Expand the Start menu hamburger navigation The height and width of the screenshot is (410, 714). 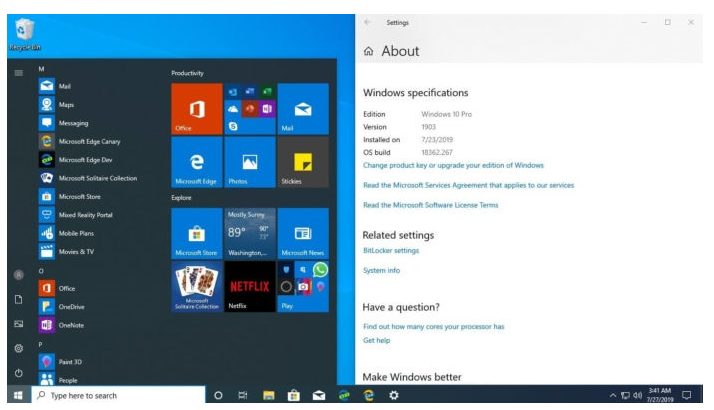click(19, 73)
